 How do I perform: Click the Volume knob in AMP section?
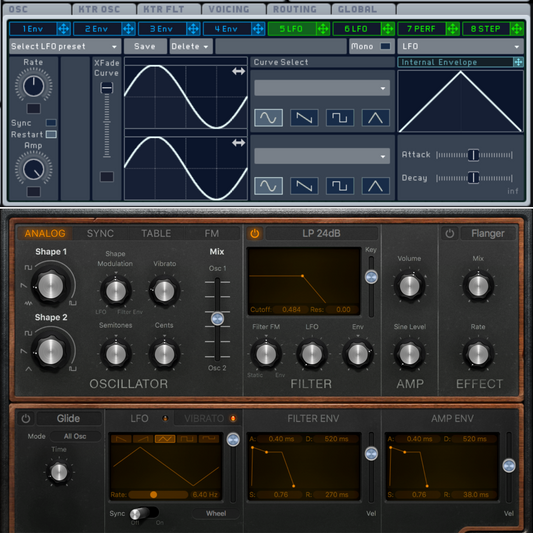(x=409, y=286)
